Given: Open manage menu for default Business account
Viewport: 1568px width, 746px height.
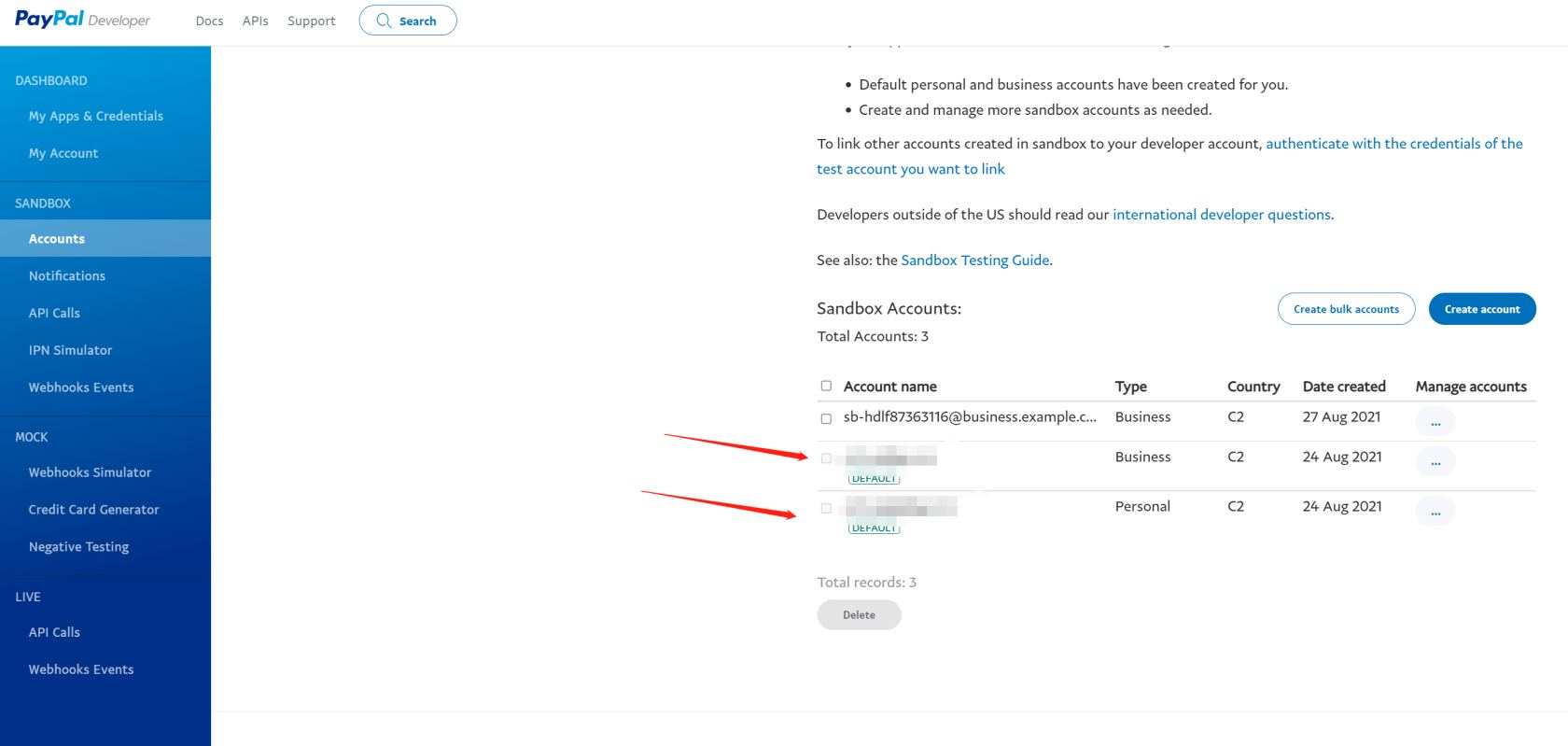Looking at the screenshot, I should click(1435, 461).
